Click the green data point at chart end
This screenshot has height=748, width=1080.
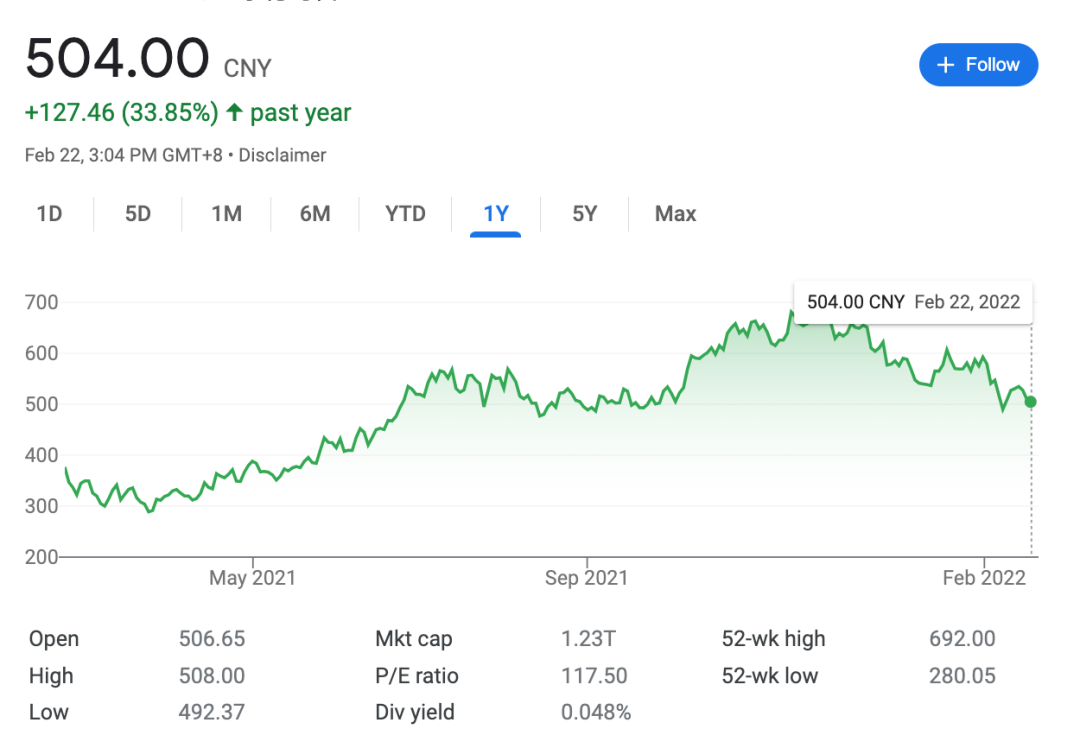pos(1030,402)
